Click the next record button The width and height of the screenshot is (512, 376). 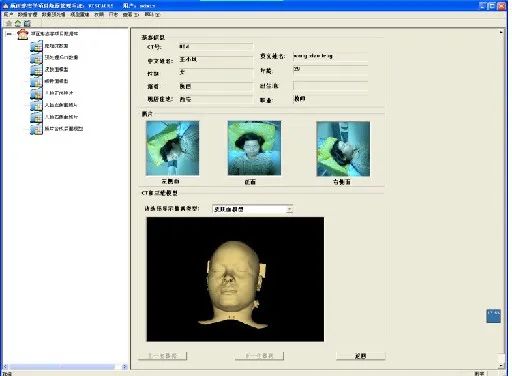(x=259, y=356)
